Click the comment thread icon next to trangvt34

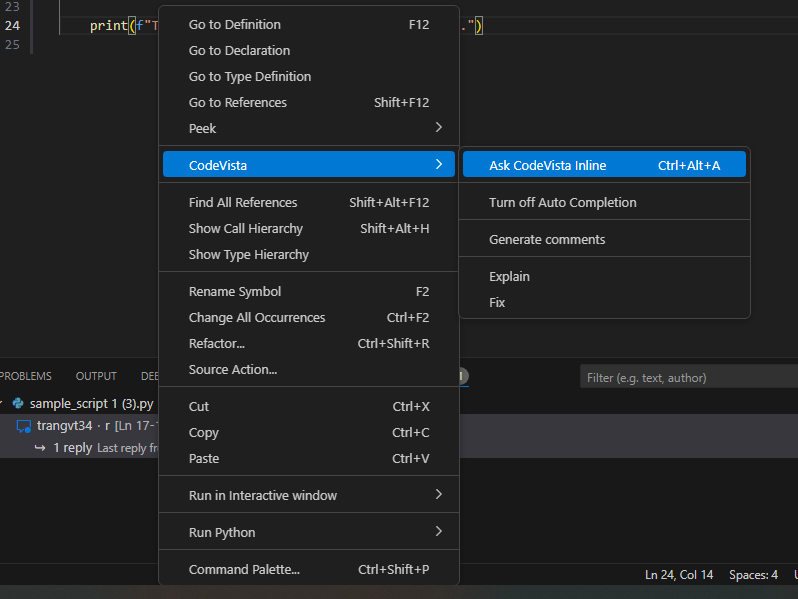pos(23,426)
